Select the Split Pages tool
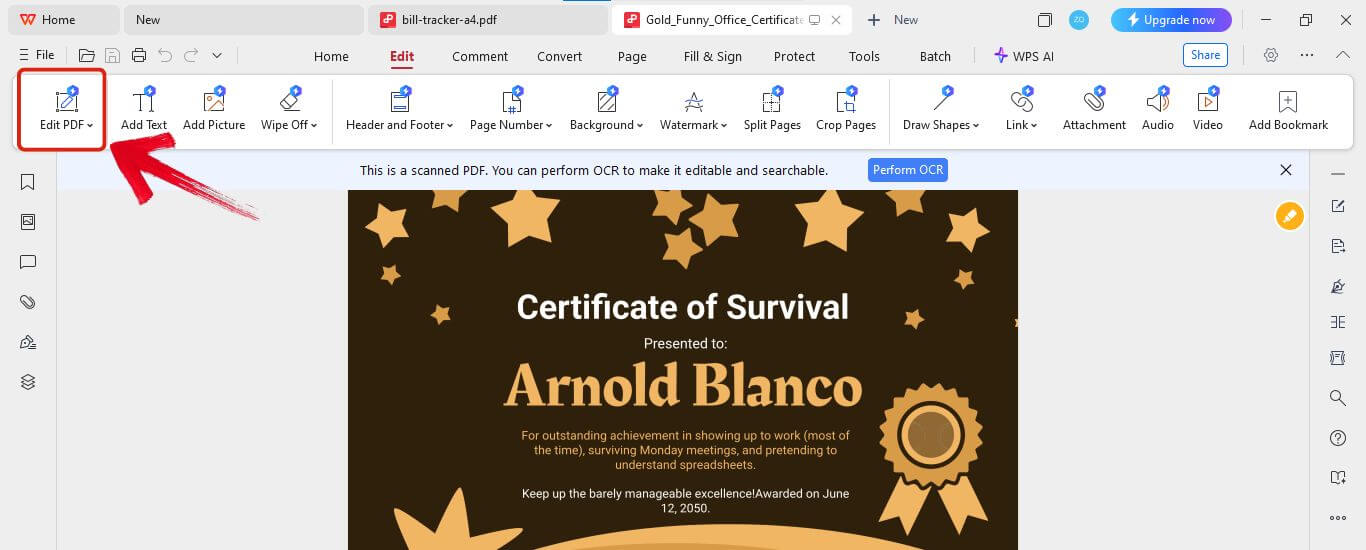This screenshot has width=1366, height=550. tap(772, 109)
